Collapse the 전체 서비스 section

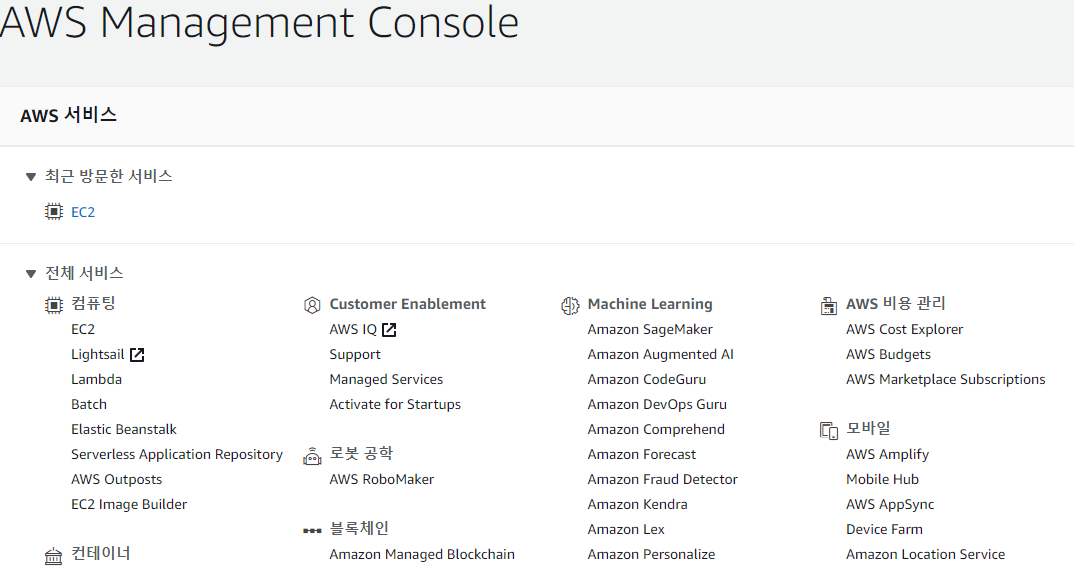click(x=30, y=274)
